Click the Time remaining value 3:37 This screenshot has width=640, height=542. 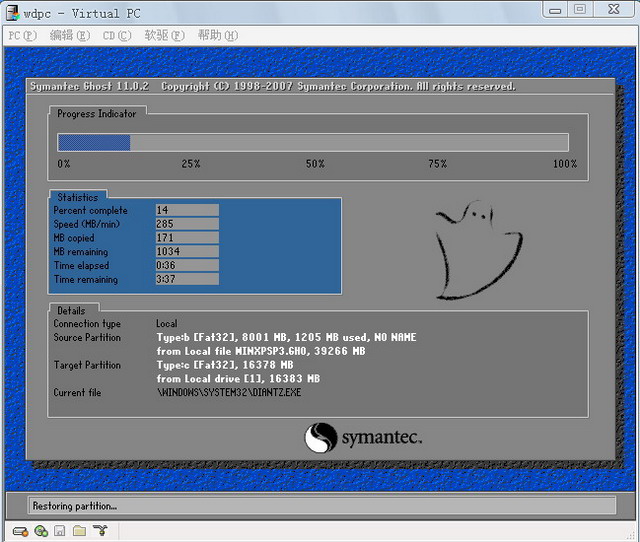point(187,279)
